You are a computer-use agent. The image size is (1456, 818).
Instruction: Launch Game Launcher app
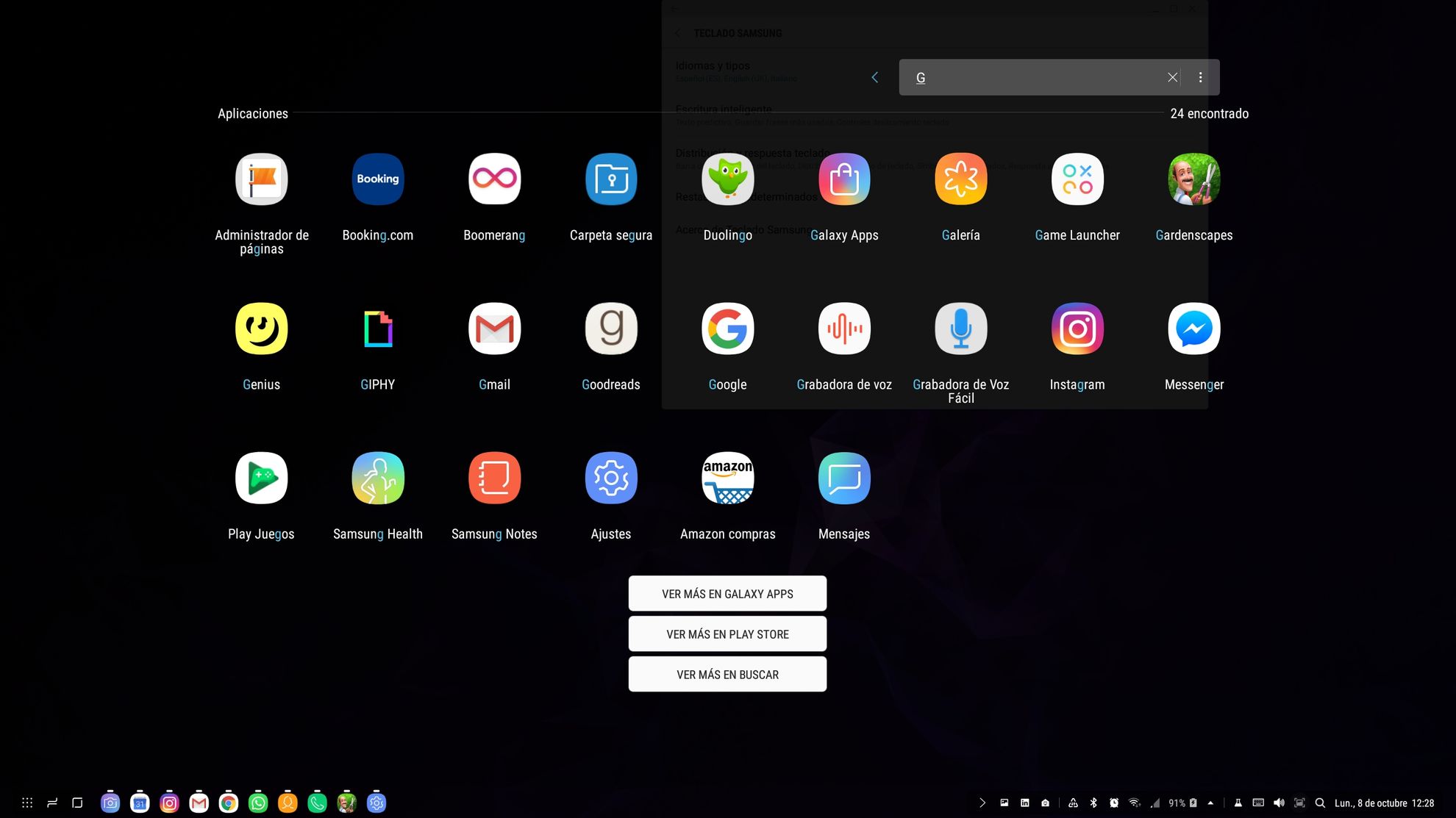pos(1077,179)
